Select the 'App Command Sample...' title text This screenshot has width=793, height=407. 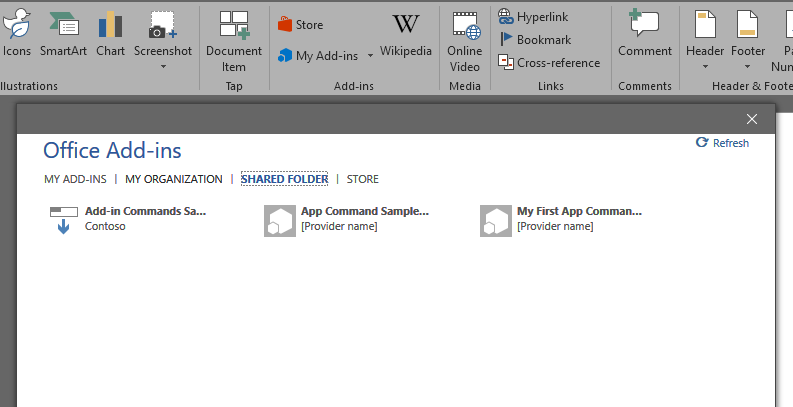tap(365, 211)
